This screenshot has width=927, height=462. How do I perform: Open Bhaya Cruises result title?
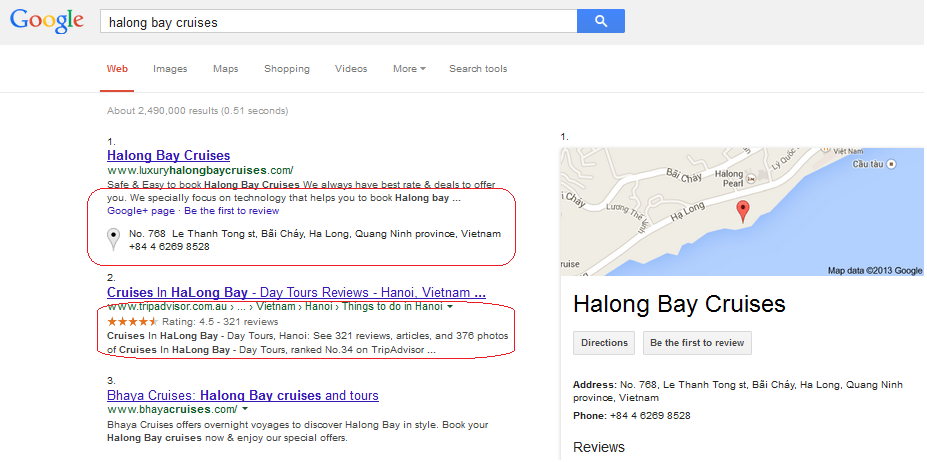pyautogui.click(x=243, y=395)
